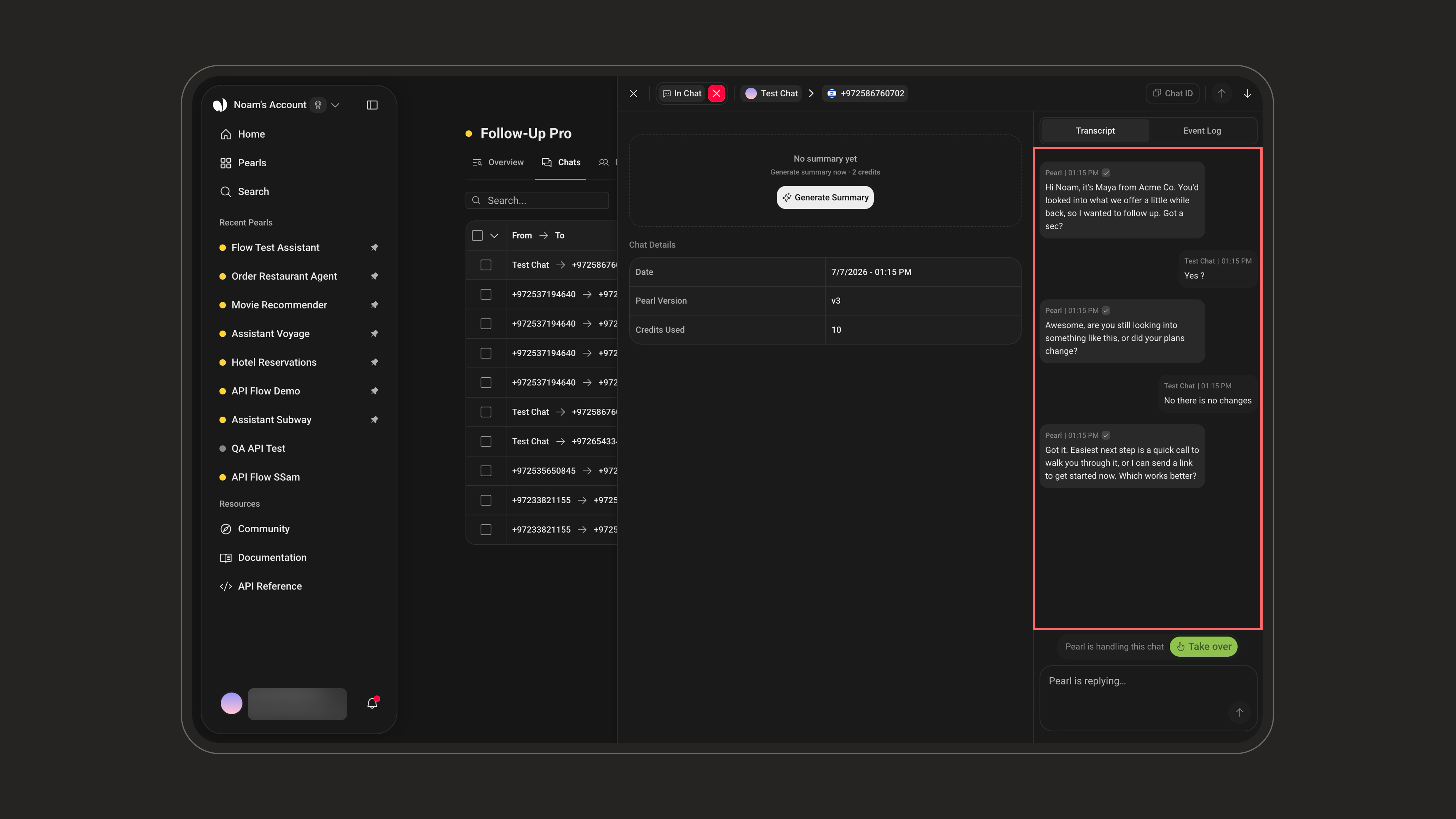Unpin Hotel Reservations pearl
The width and height of the screenshot is (1456, 819).
click(374, 362)
